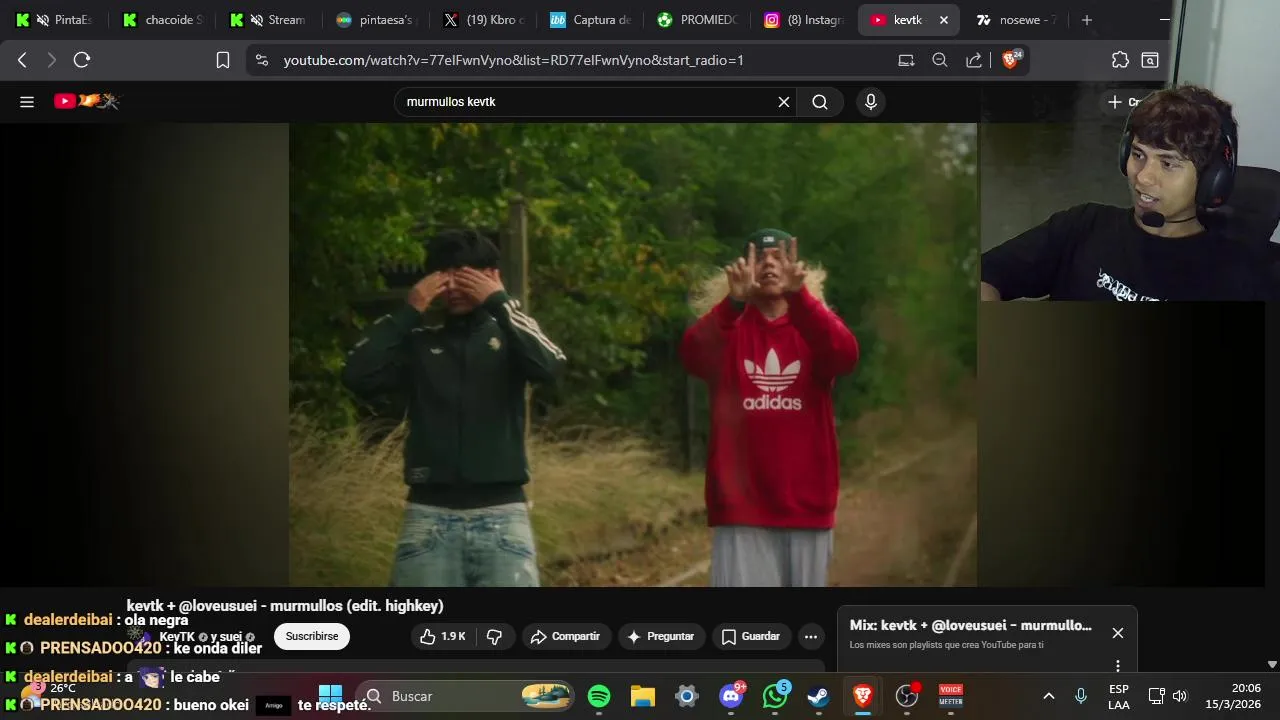Open WhatsApp from the taskbar

click(775, 696)
